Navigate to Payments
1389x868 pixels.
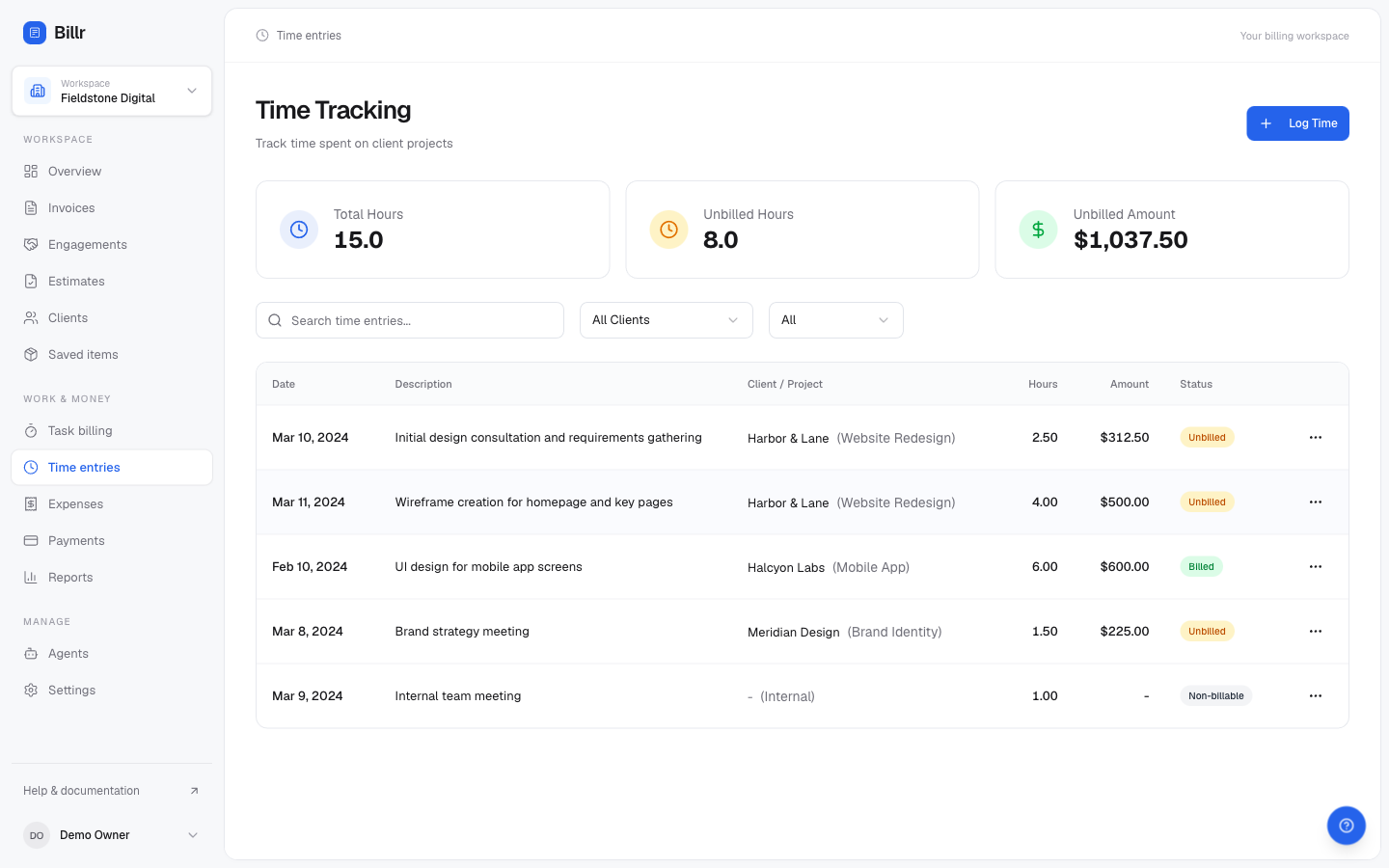pos(112,541)
